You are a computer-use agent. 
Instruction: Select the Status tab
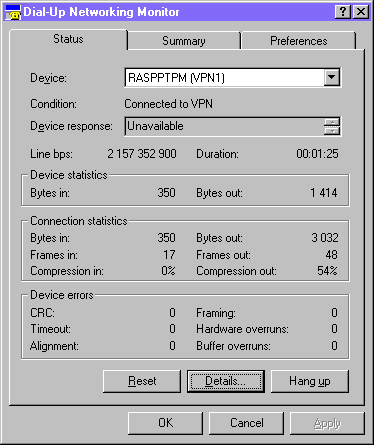pos(68,39)
